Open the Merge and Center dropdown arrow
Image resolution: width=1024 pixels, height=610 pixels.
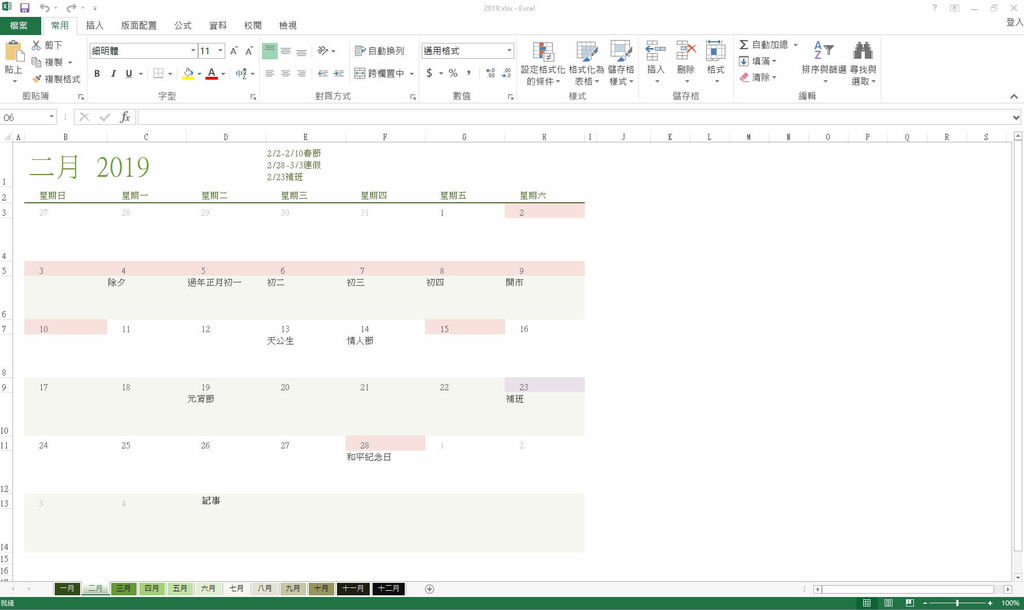tap(412, 74)
